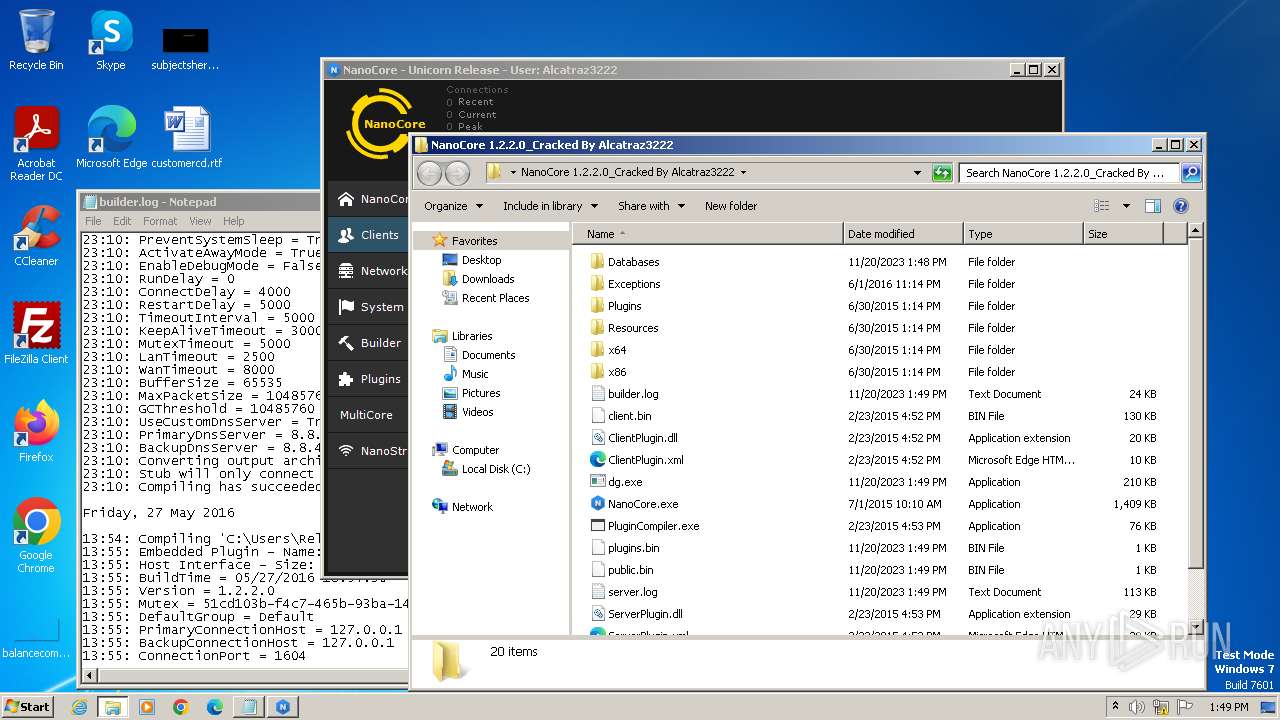Open Explorer help icon
1280x720 pixels.
[1180, 206]
